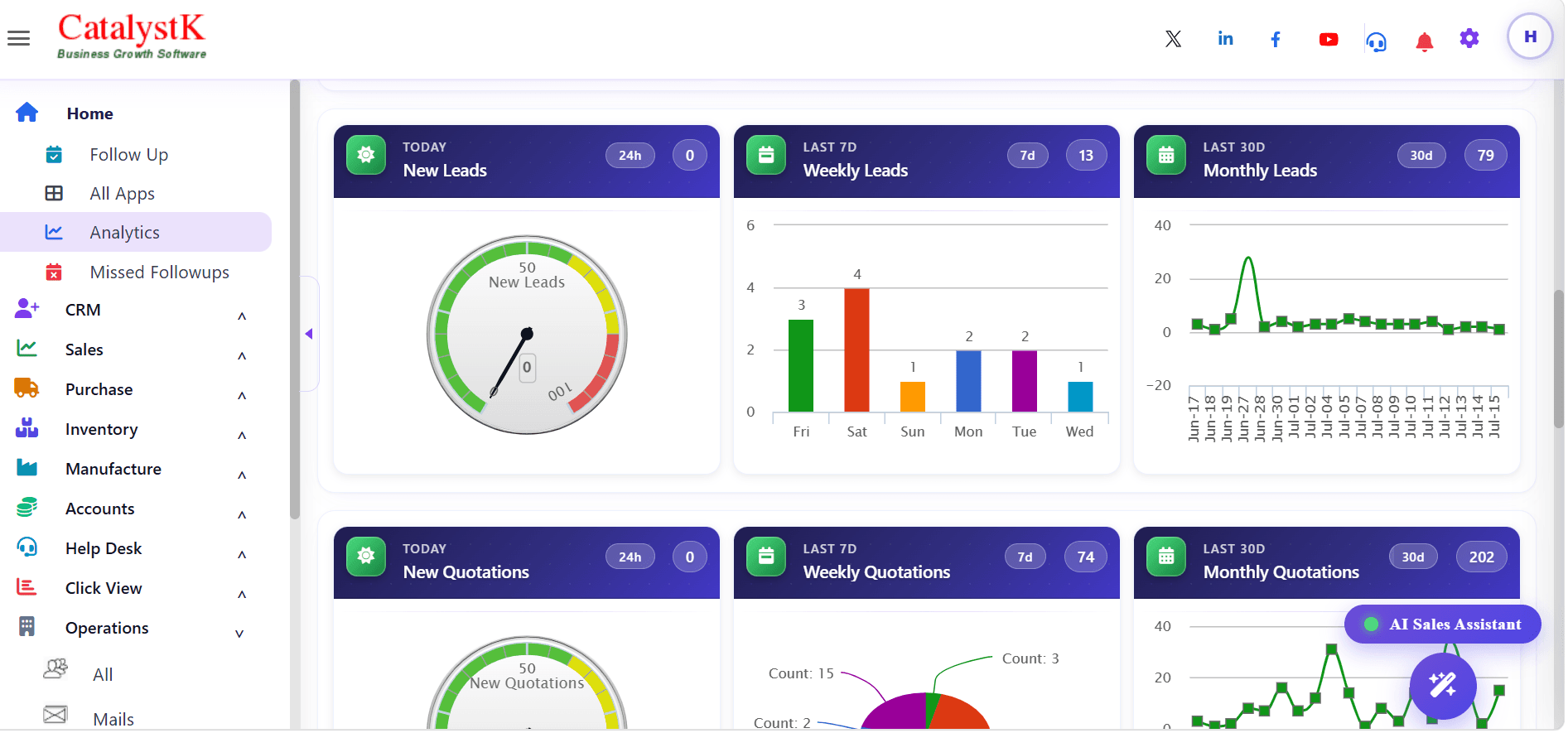This screenshot has width=1568, height=733.
Task: Click the main page vertical scrollbar
Action: click(x=1558, y=358)
